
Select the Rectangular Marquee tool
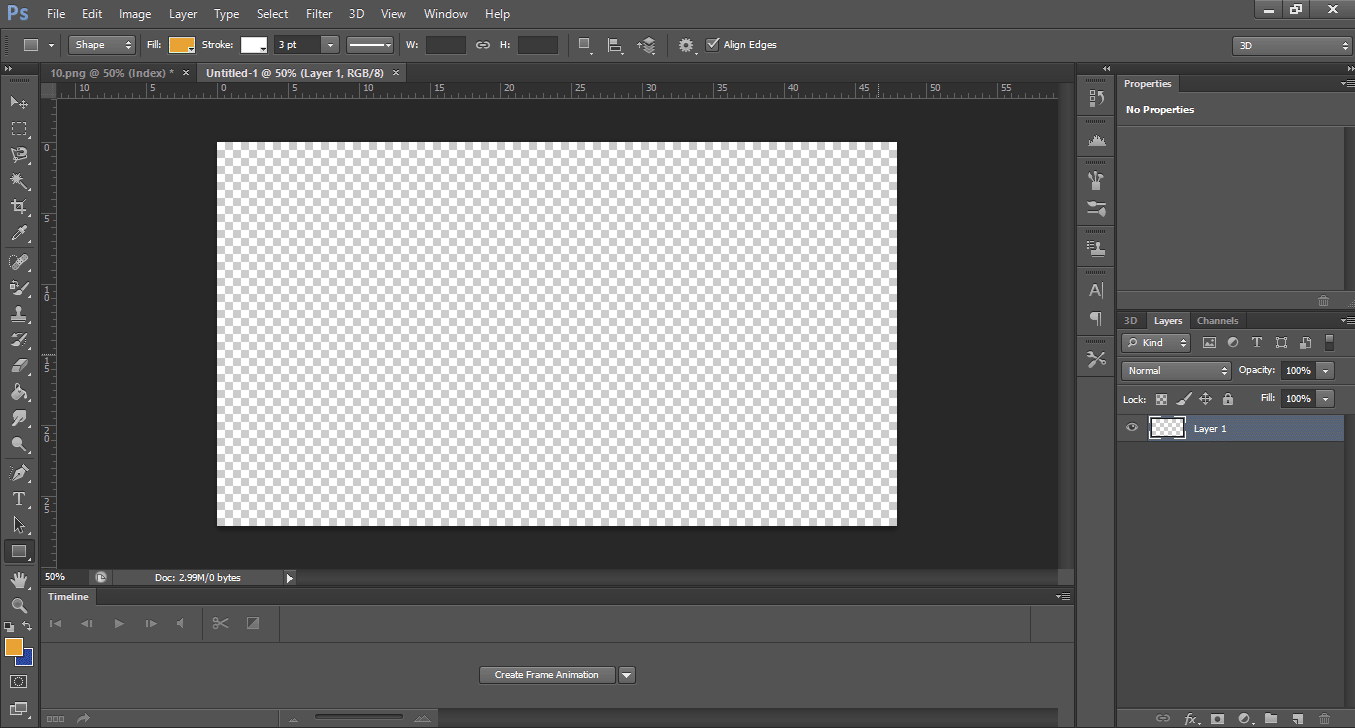(x=19, y=129)
